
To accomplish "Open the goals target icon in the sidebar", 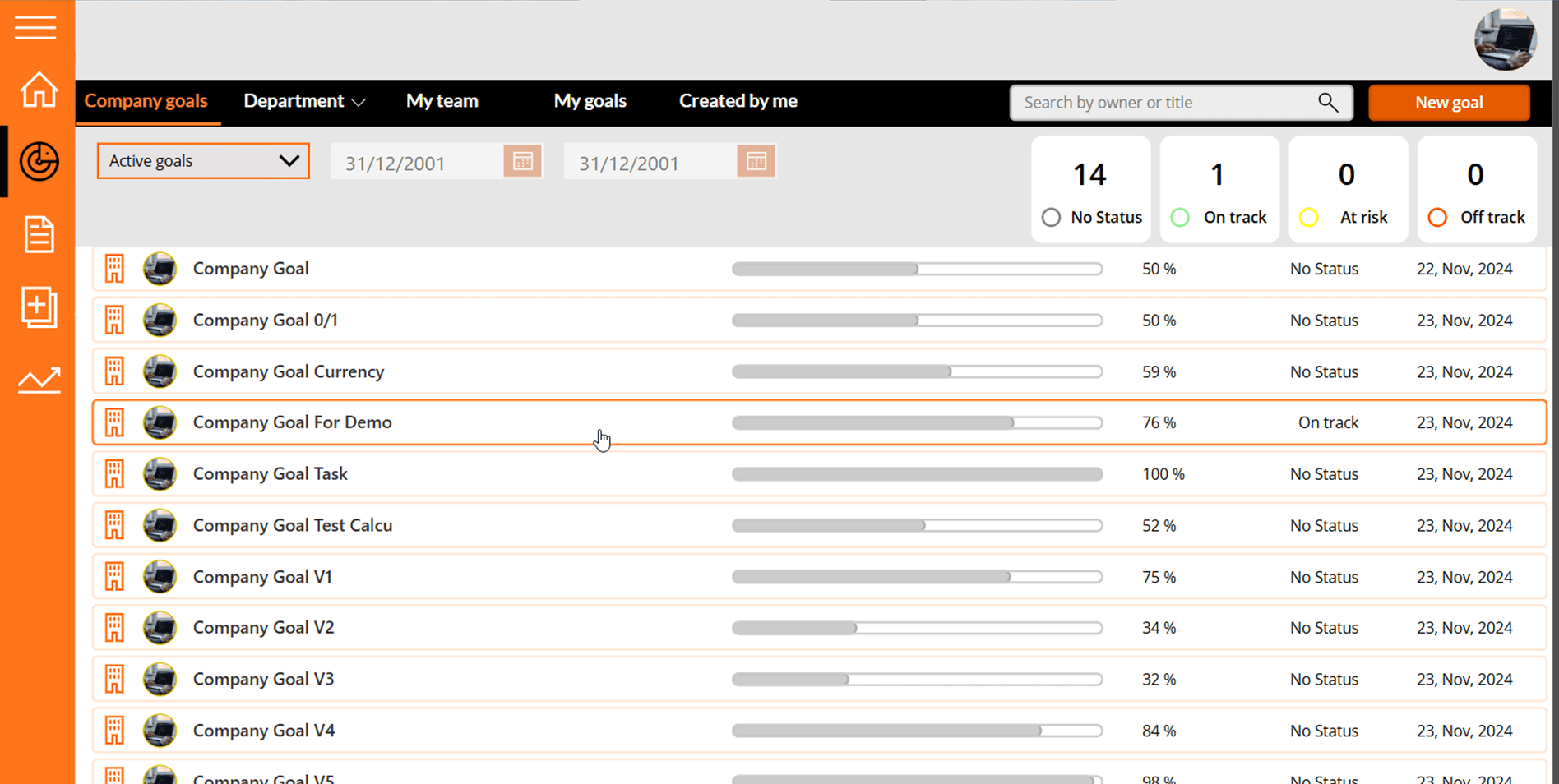I will 39,161.
